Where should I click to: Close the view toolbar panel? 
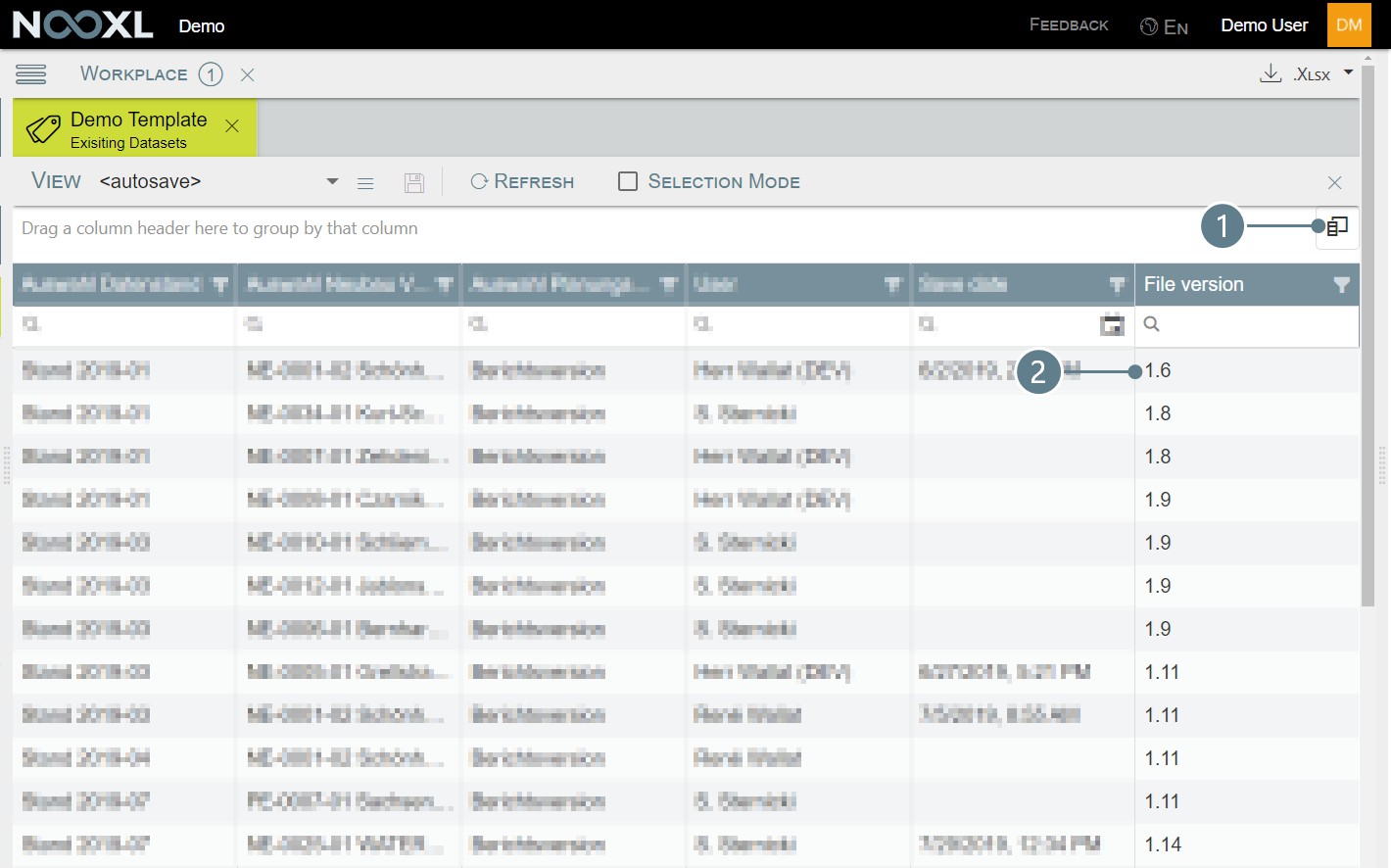1334,183
